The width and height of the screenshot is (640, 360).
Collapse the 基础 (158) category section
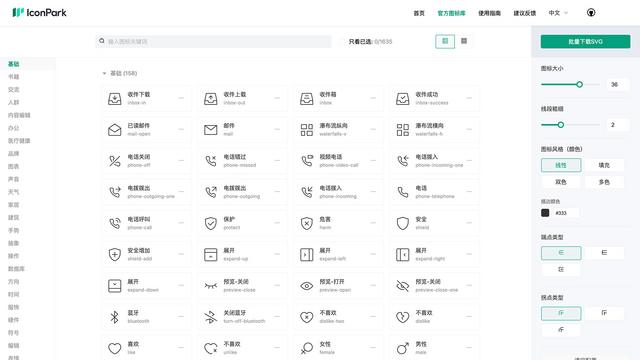tap(104, 73)
